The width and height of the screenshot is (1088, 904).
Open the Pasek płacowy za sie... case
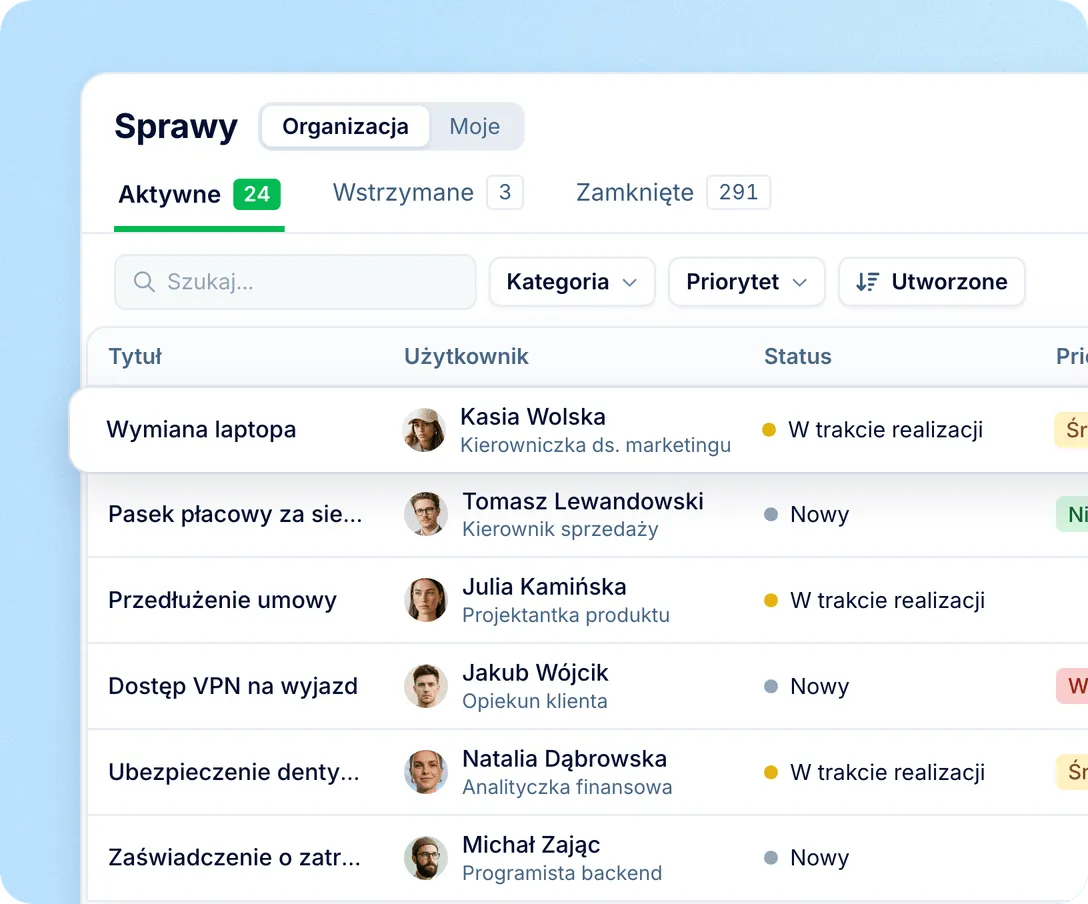click(235, 514)
